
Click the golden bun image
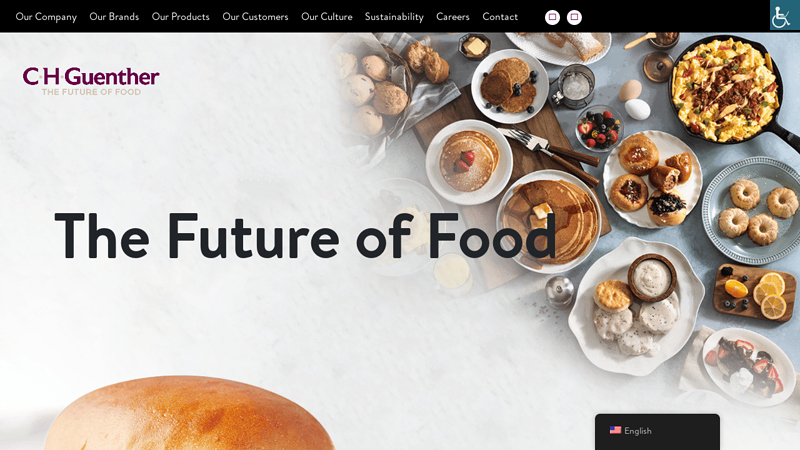[x=189, y=413]
